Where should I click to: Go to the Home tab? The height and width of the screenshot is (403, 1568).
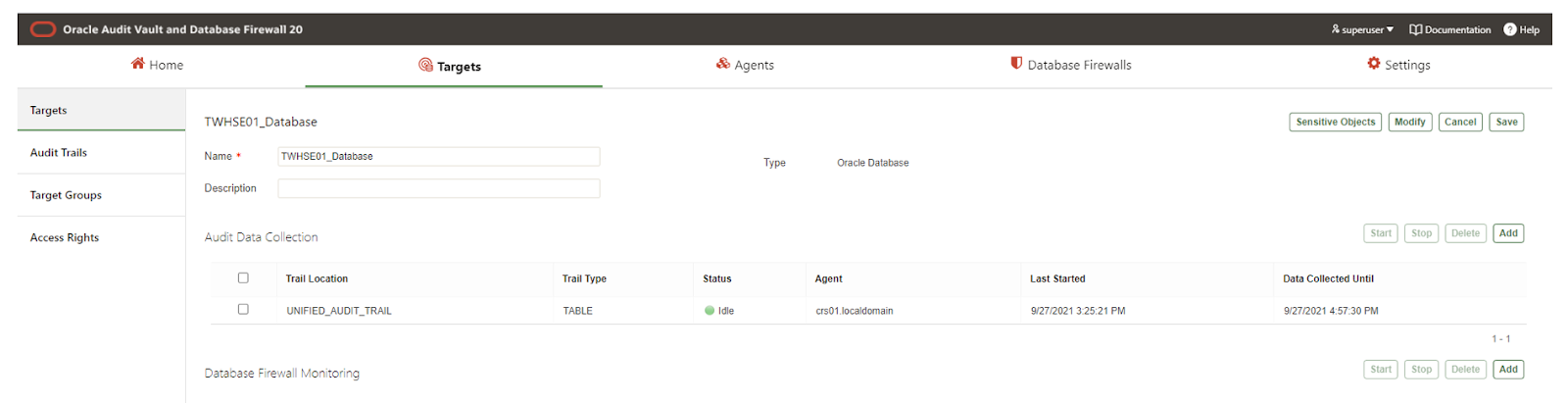(x=157, y=65)
